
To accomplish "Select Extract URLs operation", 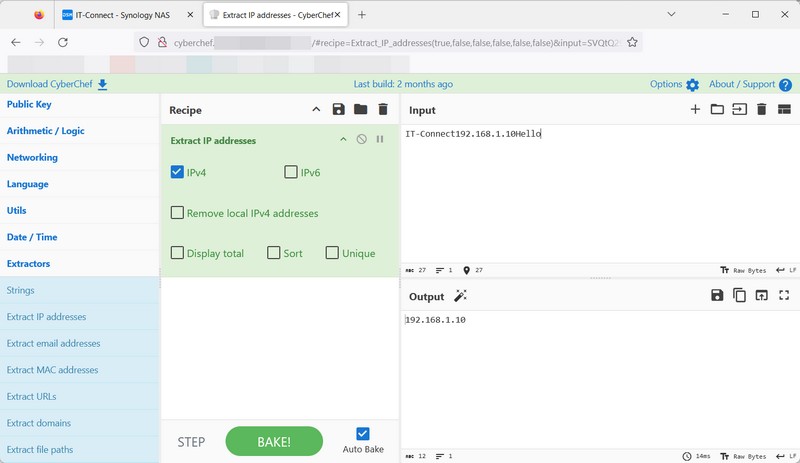I will [x=80, y=396].
